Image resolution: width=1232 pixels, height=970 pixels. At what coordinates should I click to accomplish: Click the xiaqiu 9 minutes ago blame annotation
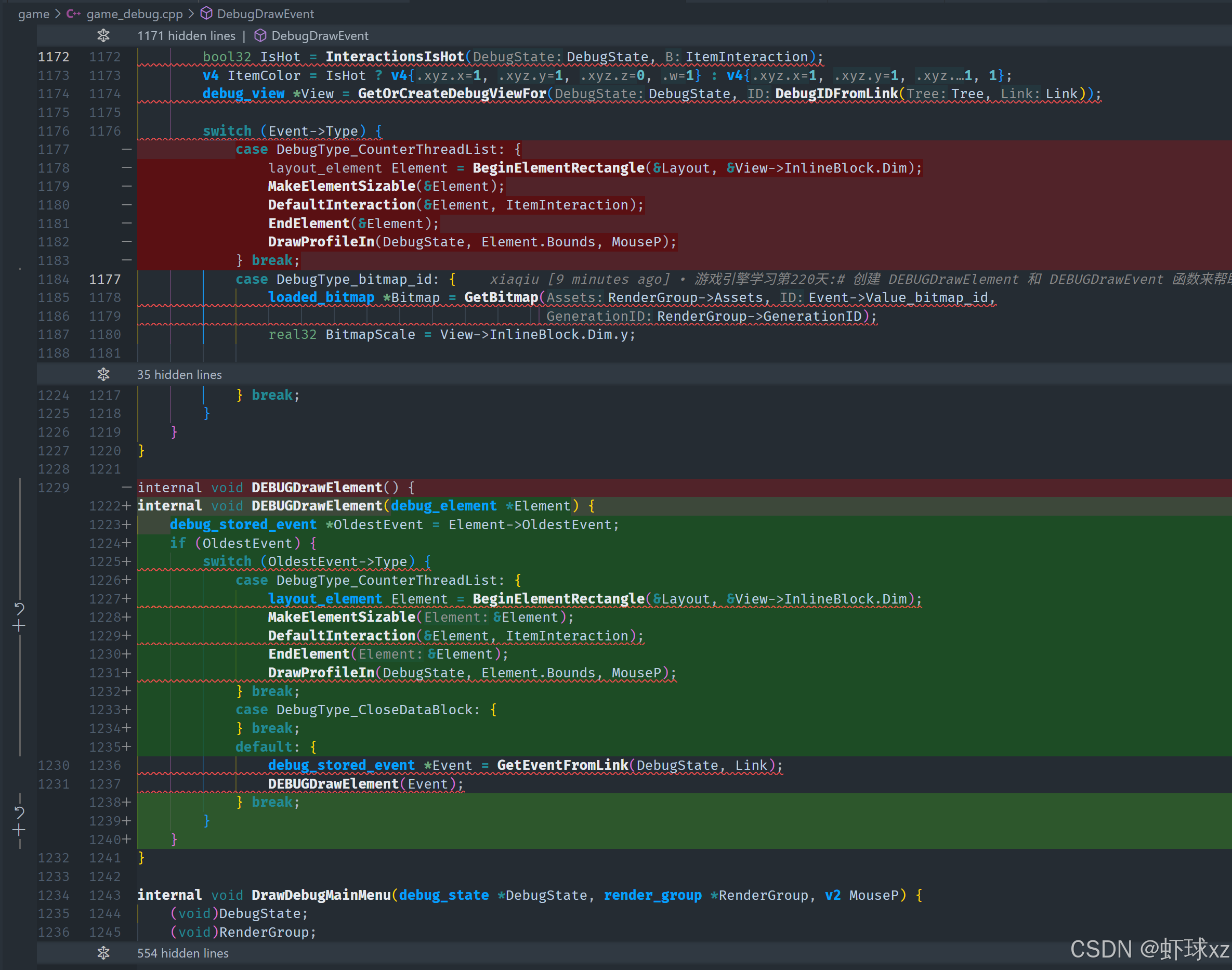tap(580, 279)
